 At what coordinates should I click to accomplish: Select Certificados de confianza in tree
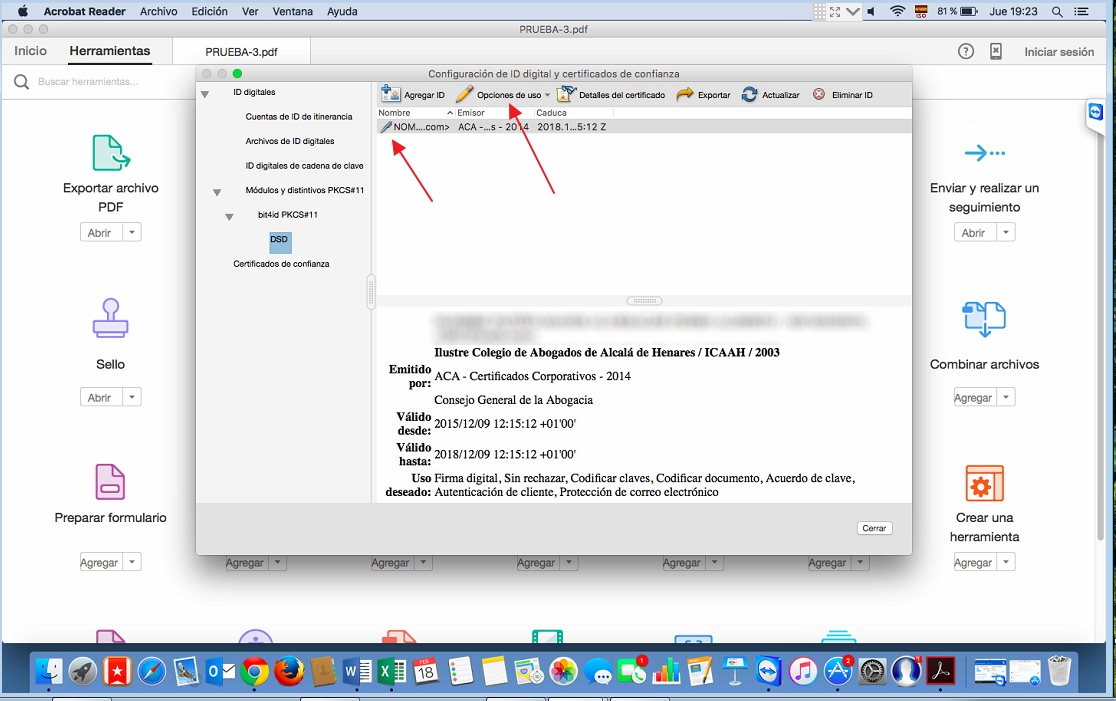281,264
